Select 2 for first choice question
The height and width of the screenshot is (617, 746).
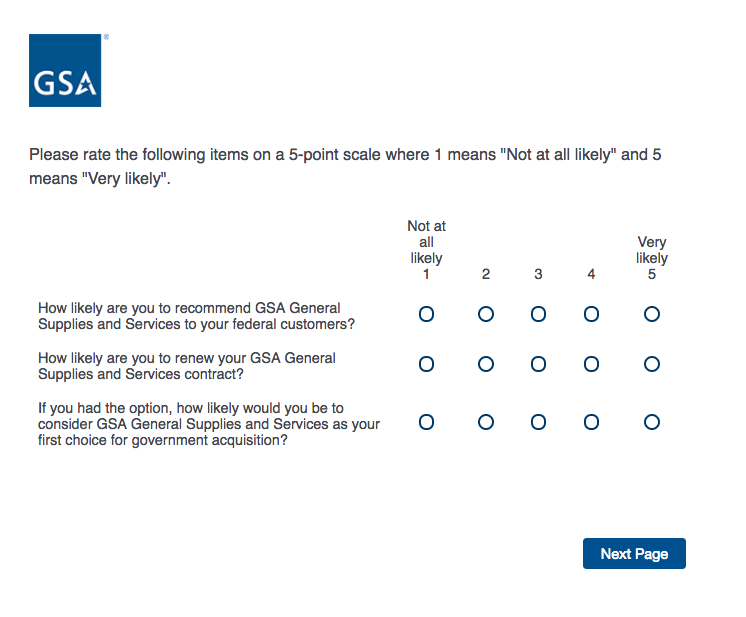tap(486, 422)
